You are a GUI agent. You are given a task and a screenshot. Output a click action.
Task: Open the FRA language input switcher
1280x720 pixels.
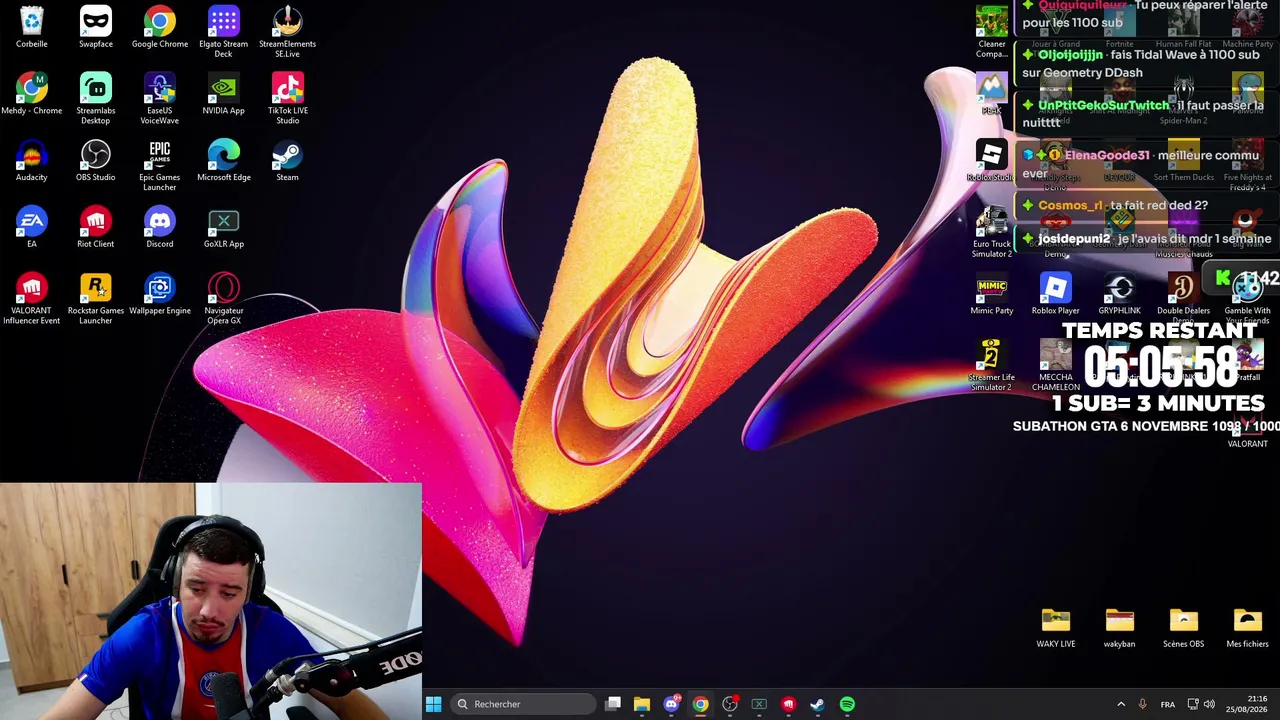[1167, 704]
